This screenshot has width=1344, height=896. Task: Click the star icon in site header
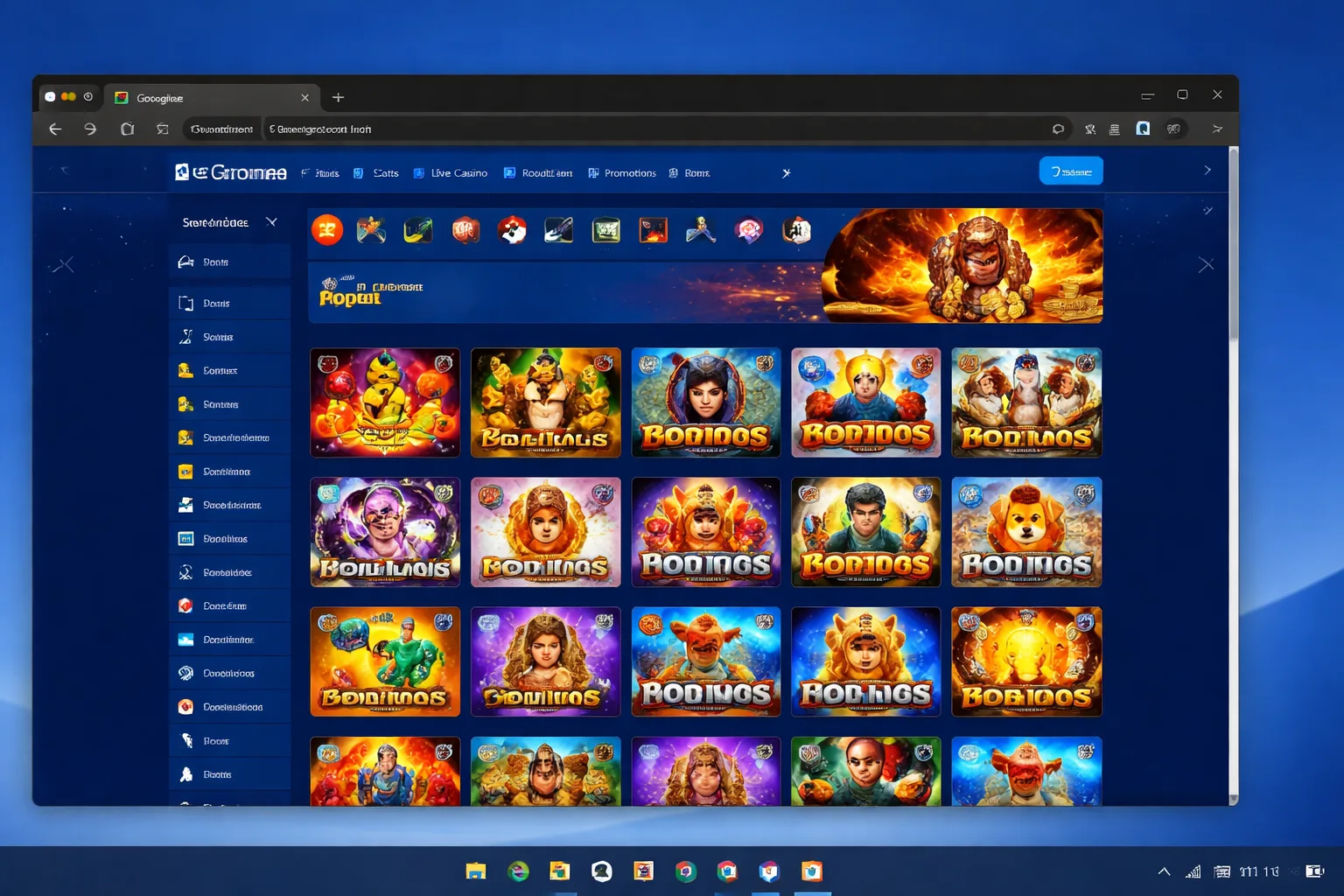pyautogui.click(x=786, y=173)
